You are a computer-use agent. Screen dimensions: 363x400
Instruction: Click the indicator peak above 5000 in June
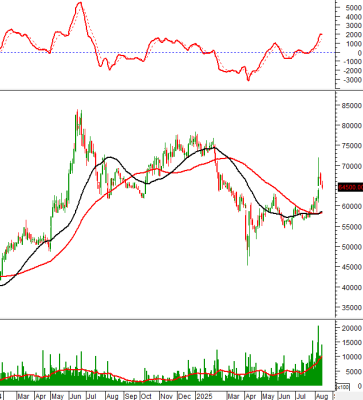pos(80,3)
